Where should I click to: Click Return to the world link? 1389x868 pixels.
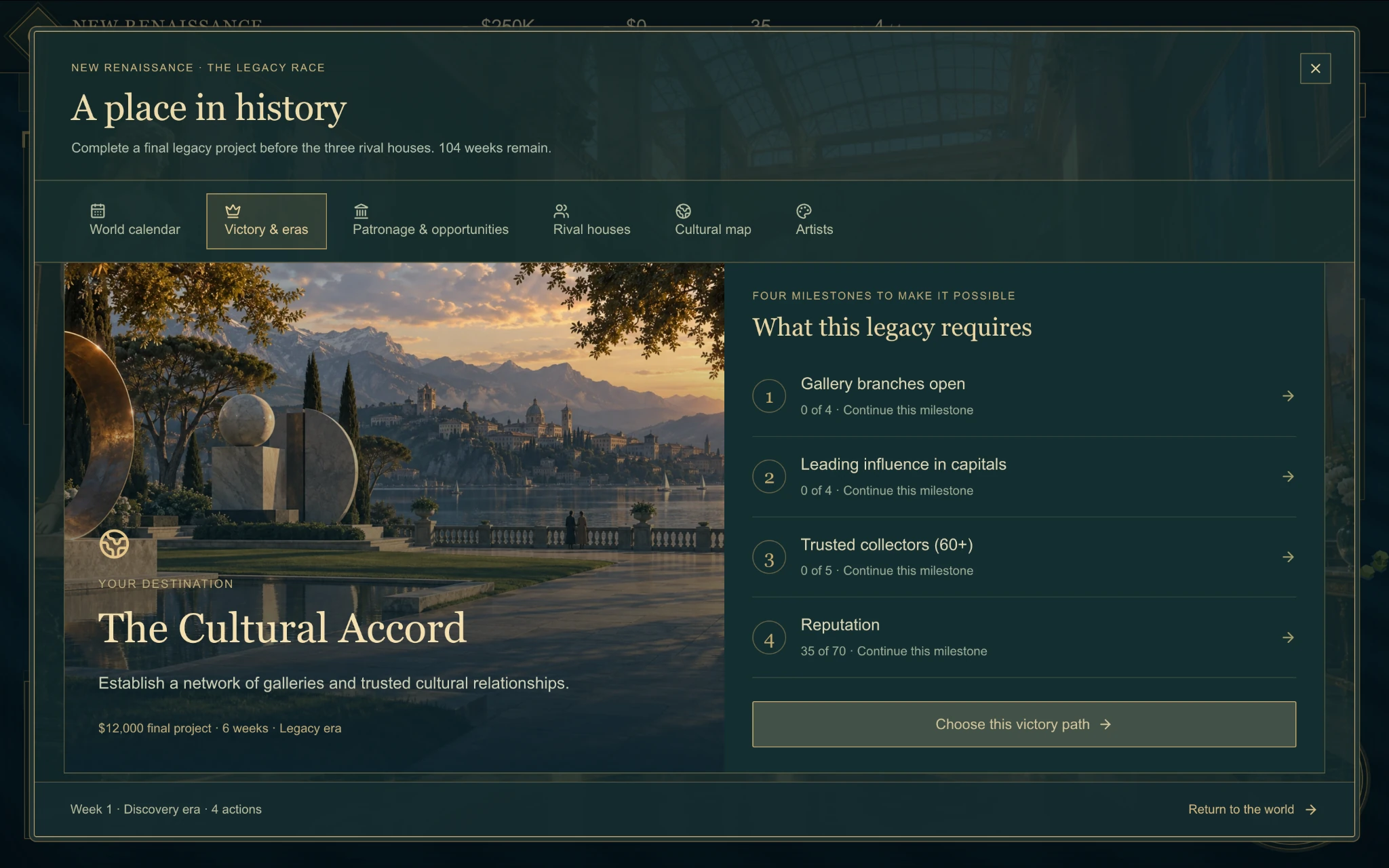click(x=1252, y=809)
